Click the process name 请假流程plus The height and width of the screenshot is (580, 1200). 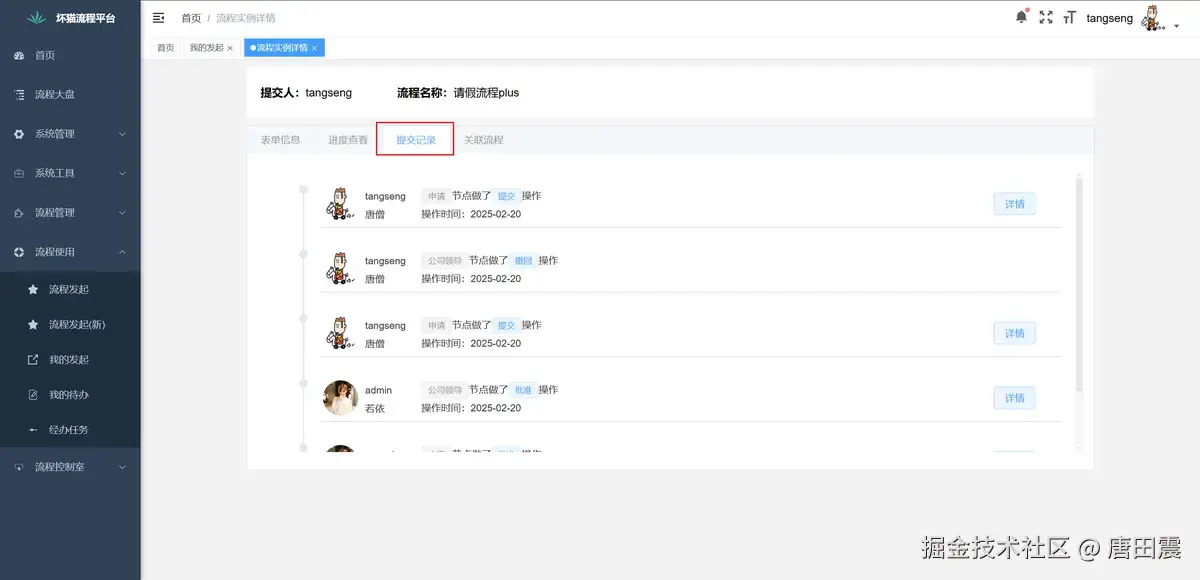[x=486, y=93]
